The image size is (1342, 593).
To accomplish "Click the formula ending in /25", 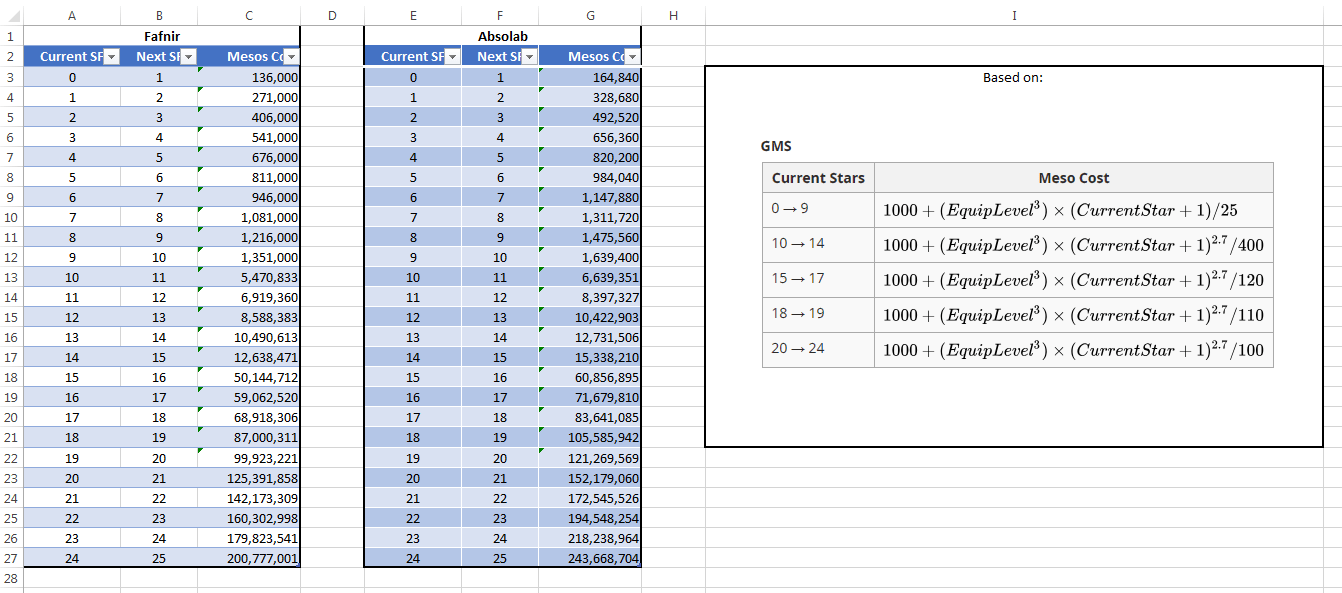I will [1060, 210].
